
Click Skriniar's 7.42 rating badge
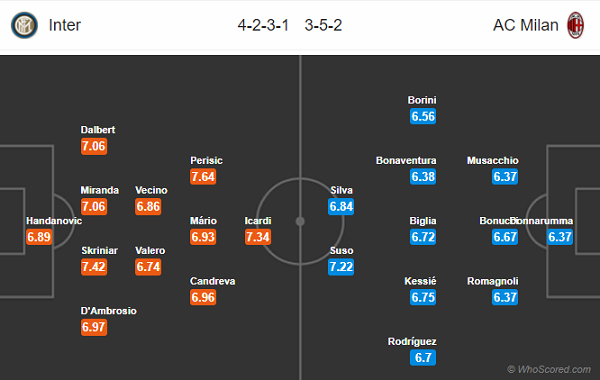click(x=94, y=267)
